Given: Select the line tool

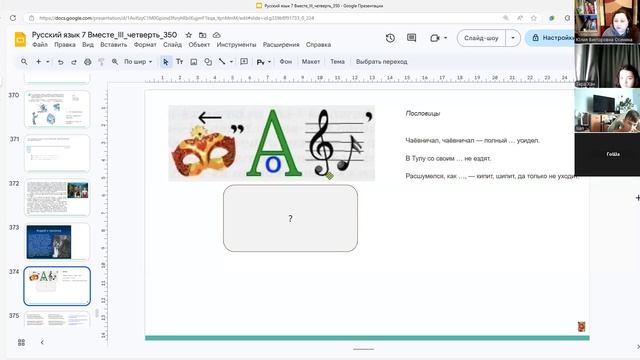Looking at the screenshot, I should pyautogui.click(x=222, y=62).
